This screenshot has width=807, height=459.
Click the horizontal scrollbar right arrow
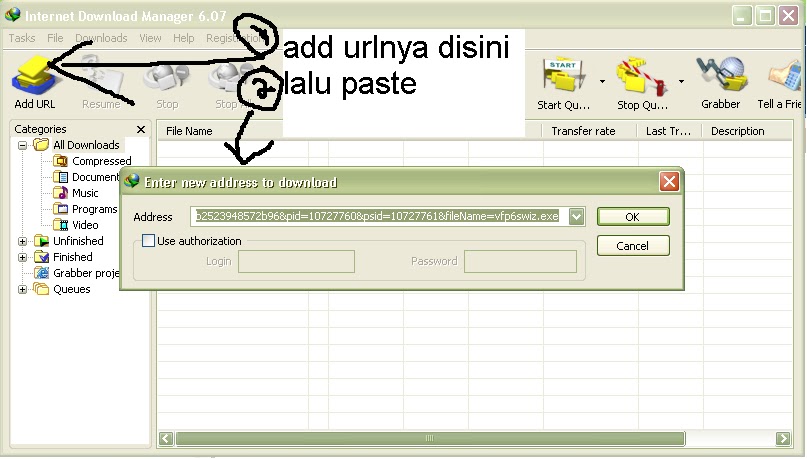(783, 438)
